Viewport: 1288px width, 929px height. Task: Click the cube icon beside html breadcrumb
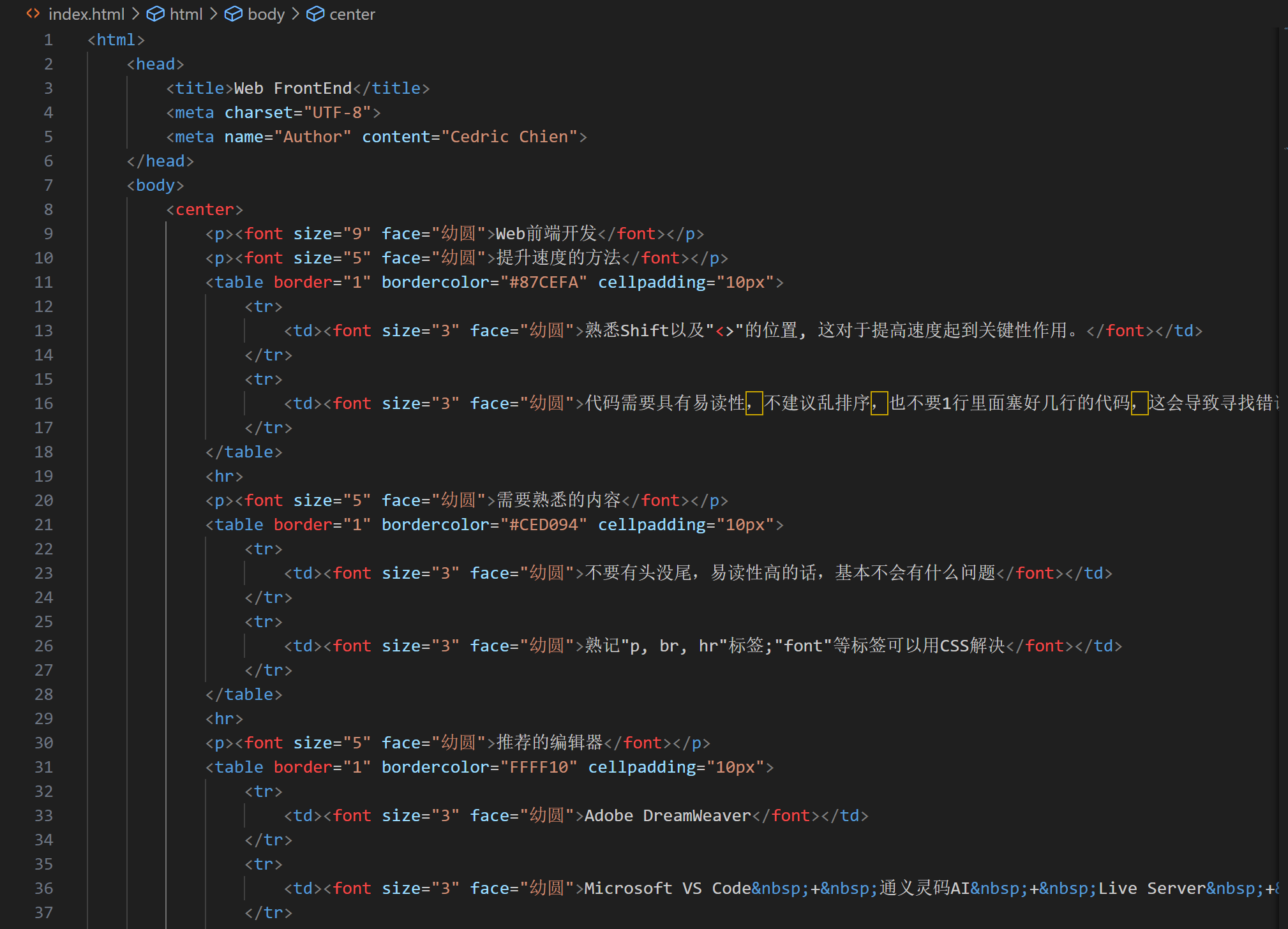[155, 14]
